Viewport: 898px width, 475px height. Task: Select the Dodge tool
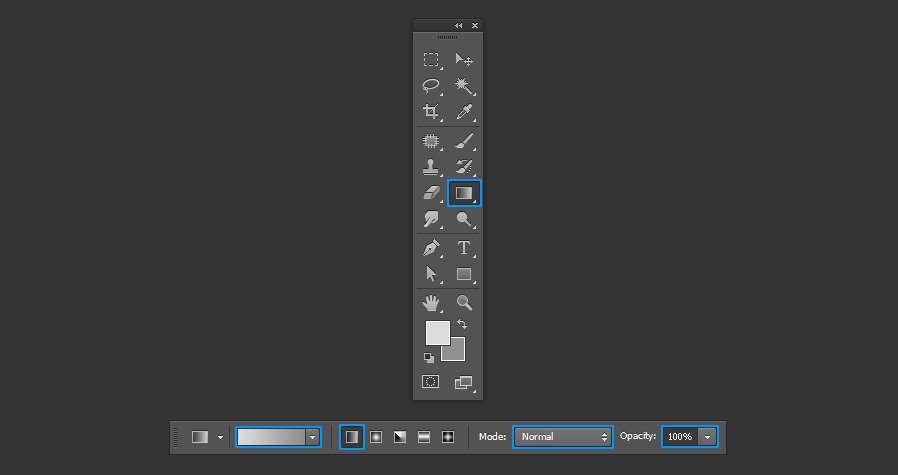[x=464, y=219]
